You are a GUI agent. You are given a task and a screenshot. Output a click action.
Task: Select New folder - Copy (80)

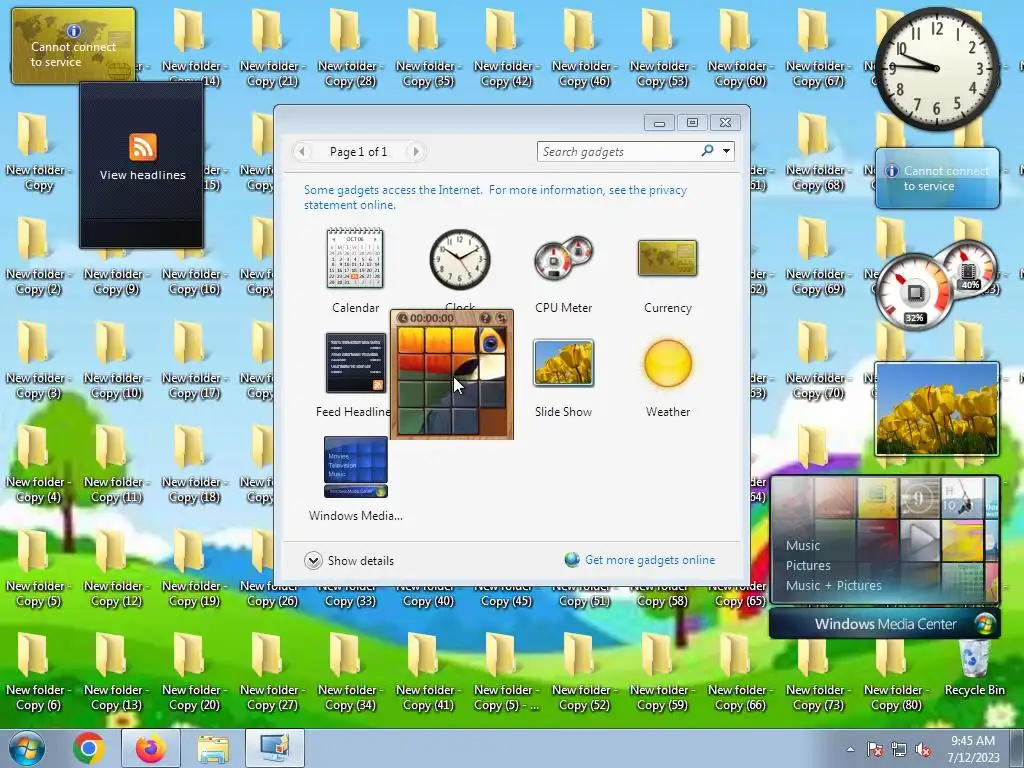point(895,671)
